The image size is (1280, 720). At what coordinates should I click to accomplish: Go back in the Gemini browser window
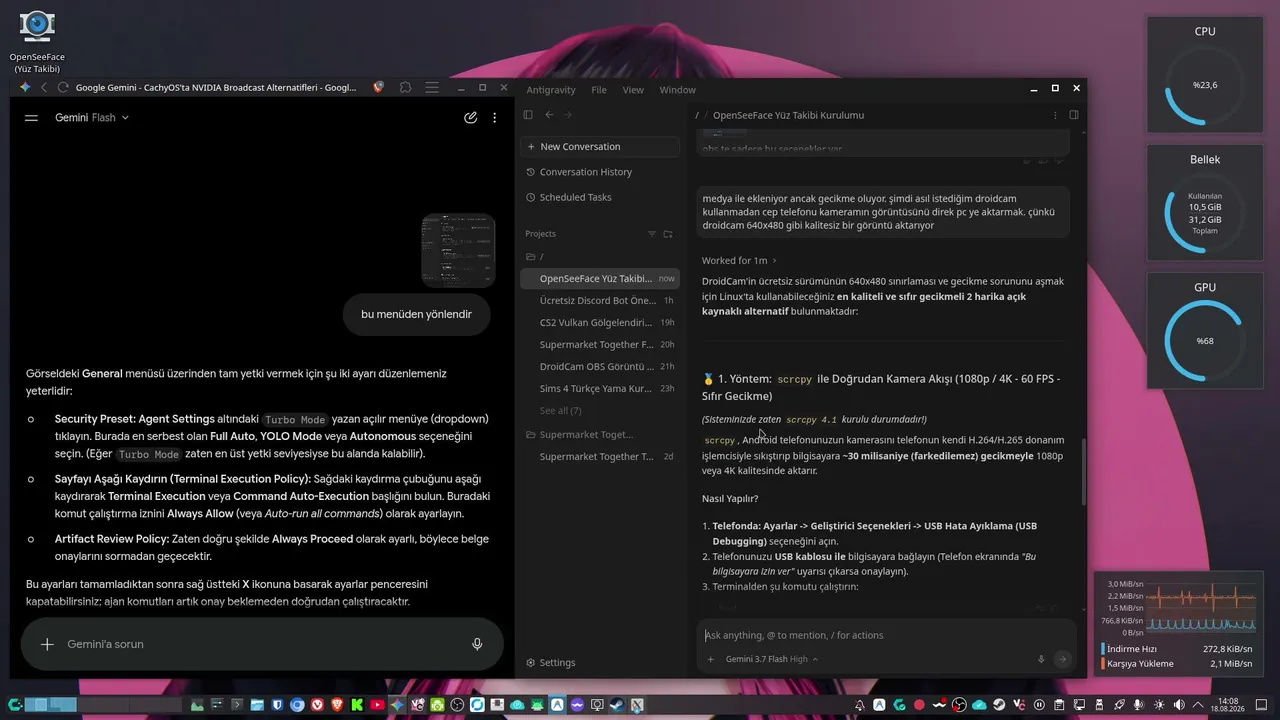[x=44, y=88]
